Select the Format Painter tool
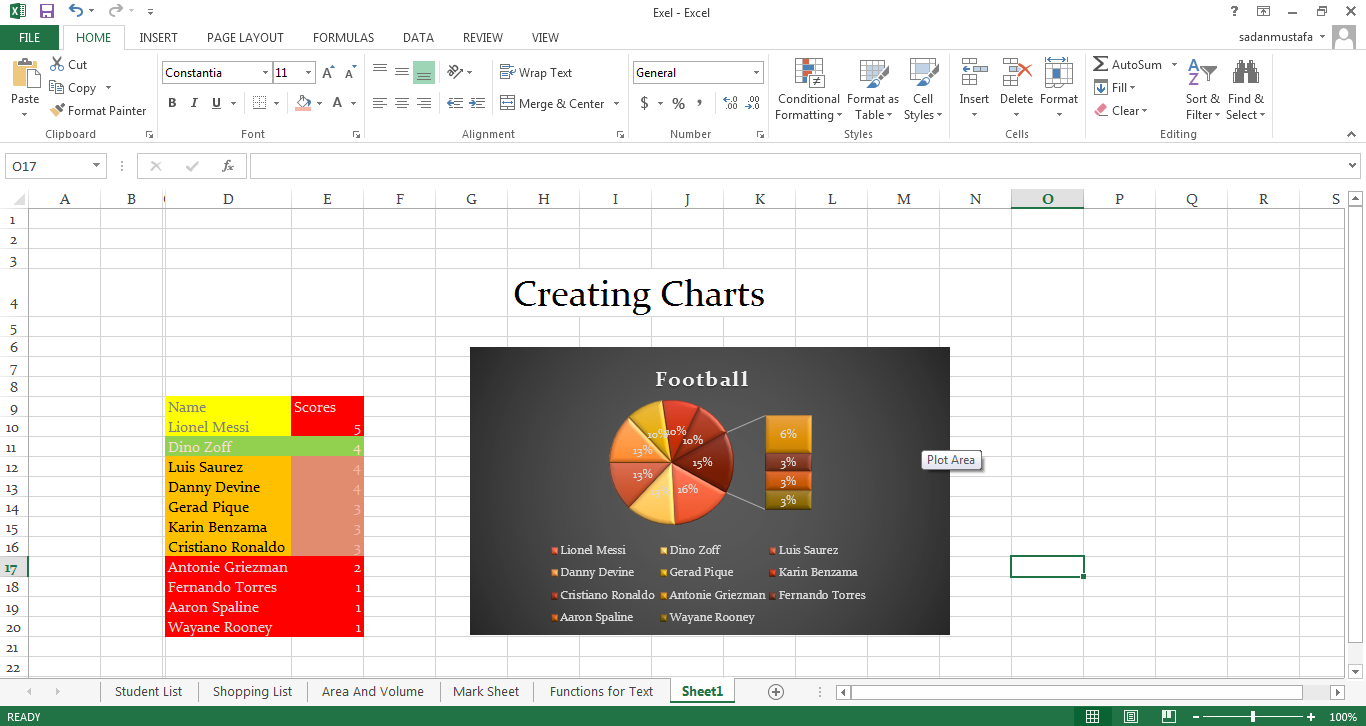1366x726 pixels. coord(97,110)
